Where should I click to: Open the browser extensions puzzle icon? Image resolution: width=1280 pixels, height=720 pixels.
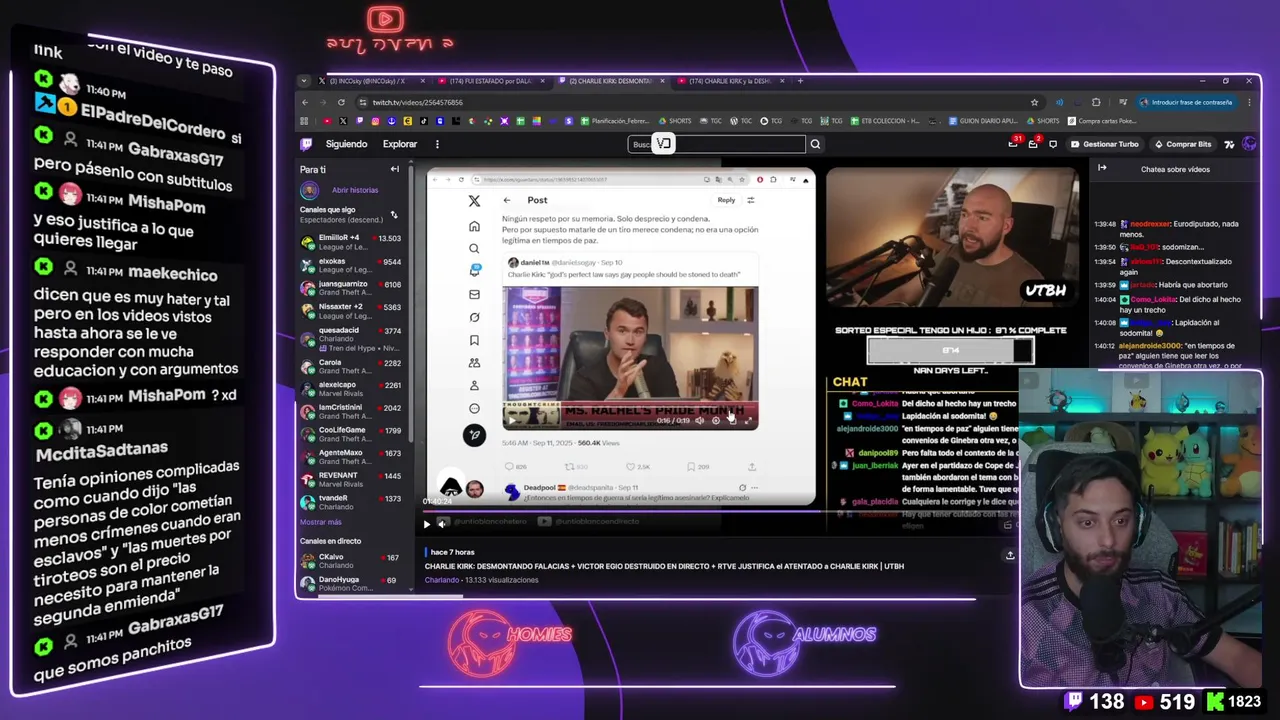pos(1096,102)
